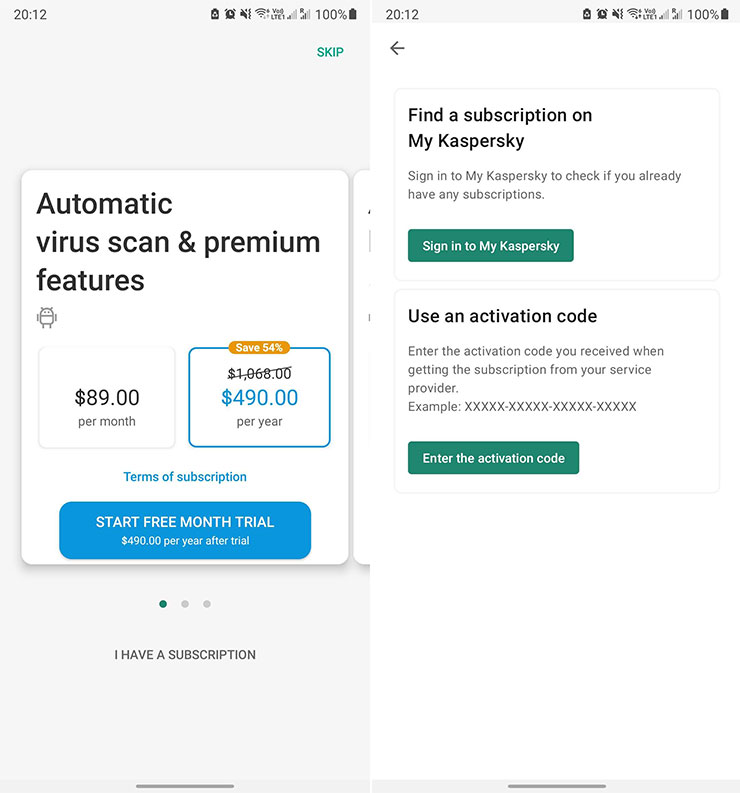Go to the second carousel page dot

[x=185, y=604]
